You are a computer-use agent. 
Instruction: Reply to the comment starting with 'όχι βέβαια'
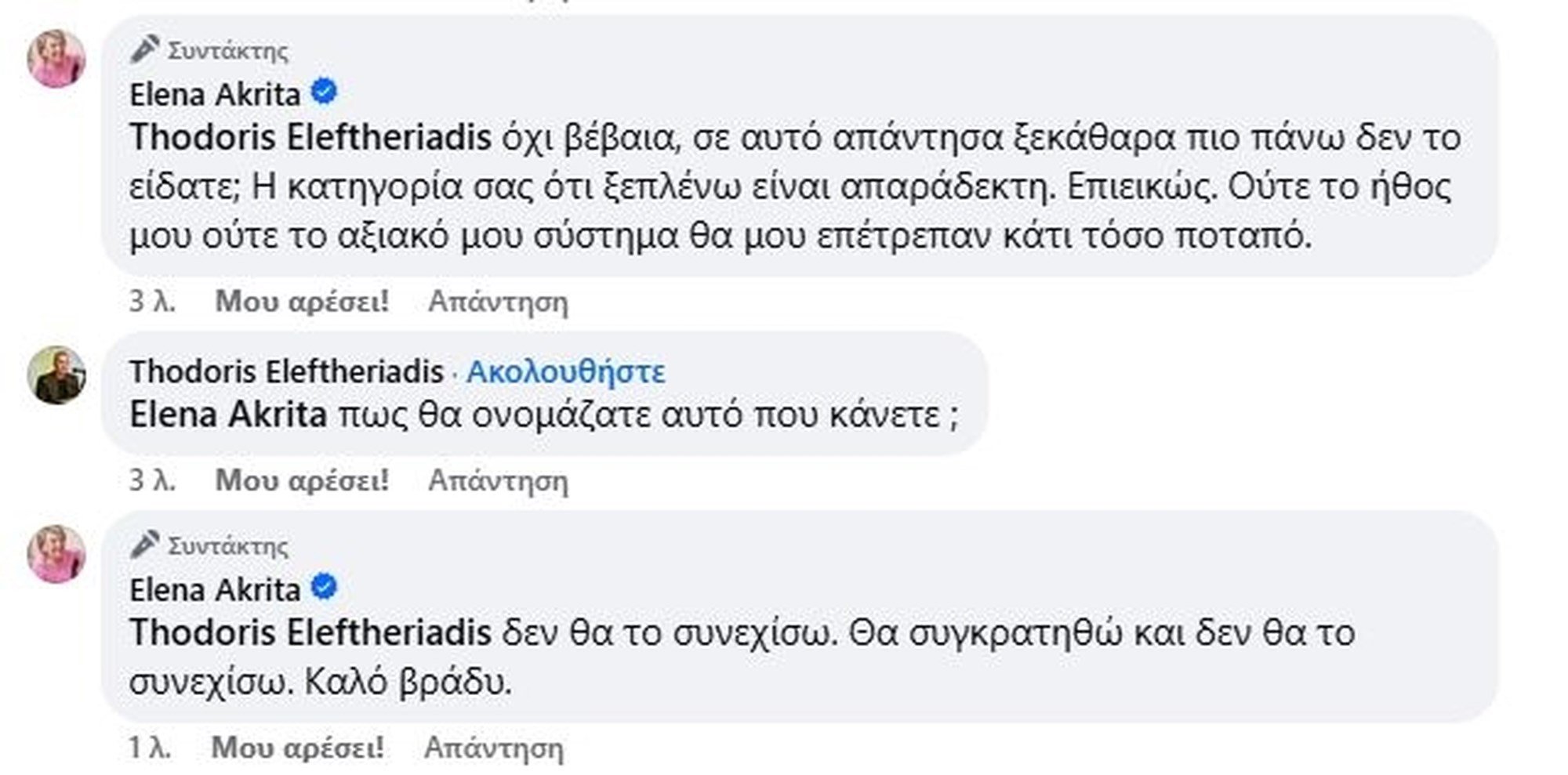coord(498,302)
